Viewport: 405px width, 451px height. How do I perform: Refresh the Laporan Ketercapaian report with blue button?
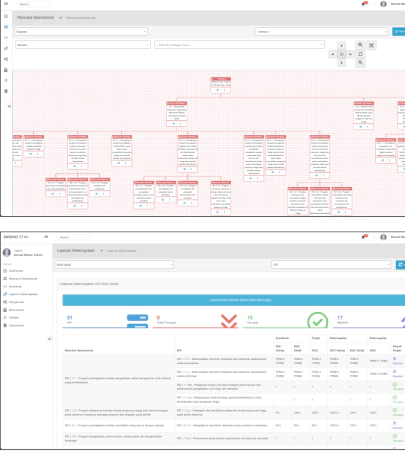click(x=400, y=265)
